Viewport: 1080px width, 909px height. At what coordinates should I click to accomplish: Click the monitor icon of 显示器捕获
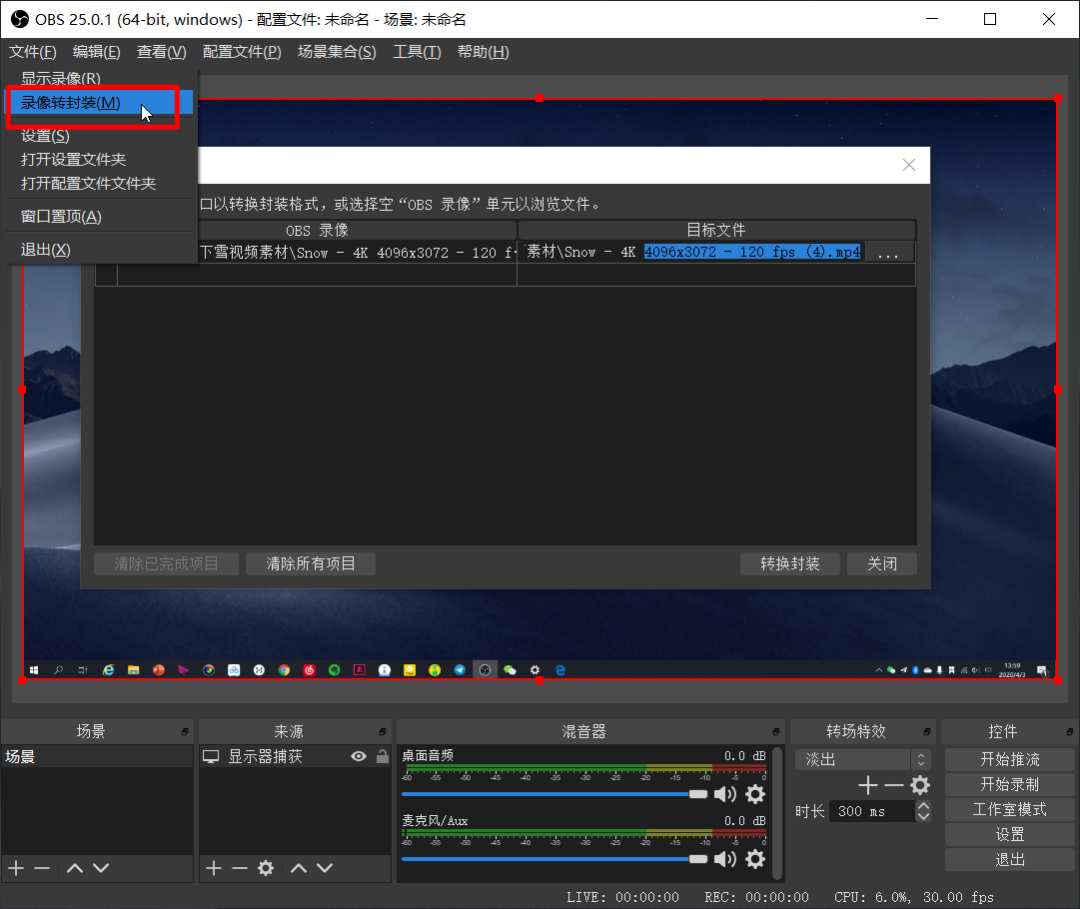pyautogui.click(x=211, y=757)
